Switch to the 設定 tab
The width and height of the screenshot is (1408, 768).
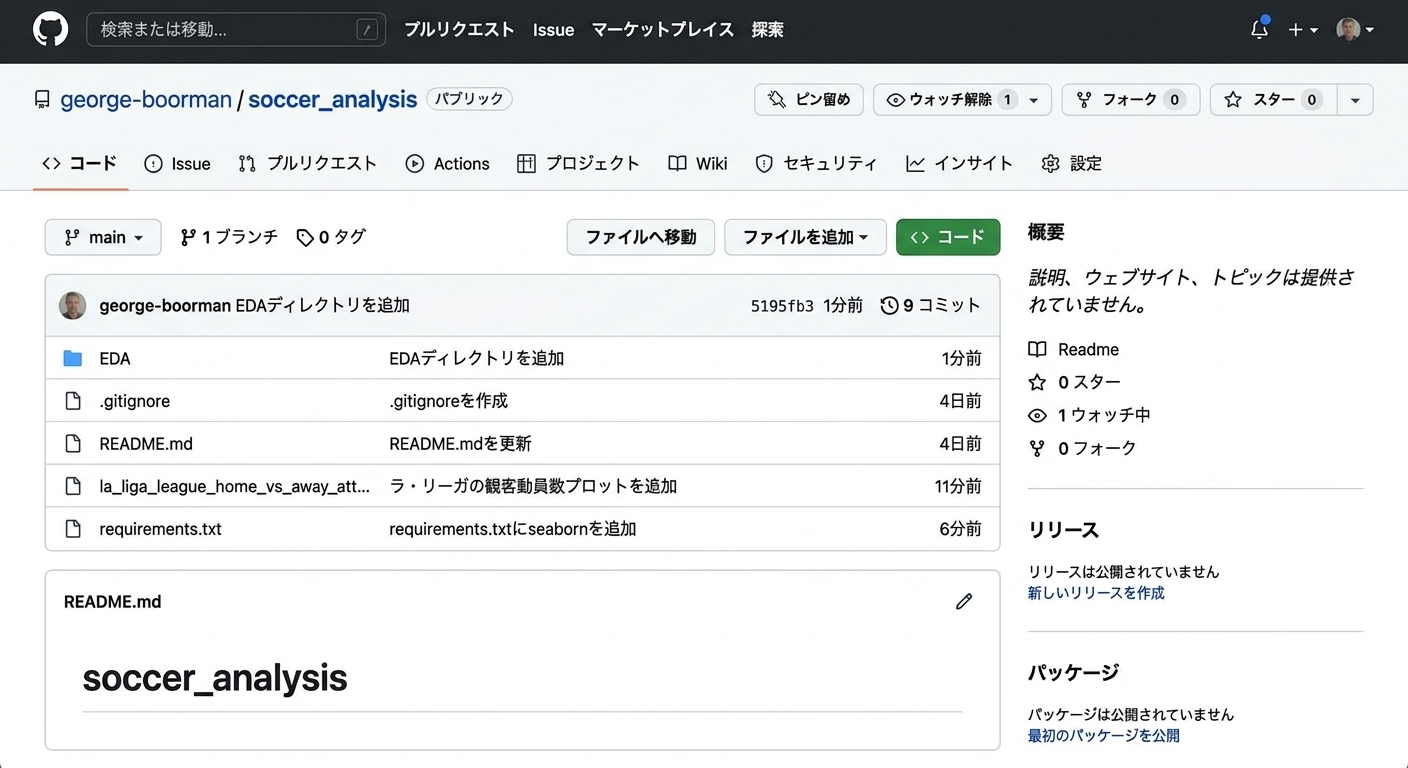(x=1072, y=163)
